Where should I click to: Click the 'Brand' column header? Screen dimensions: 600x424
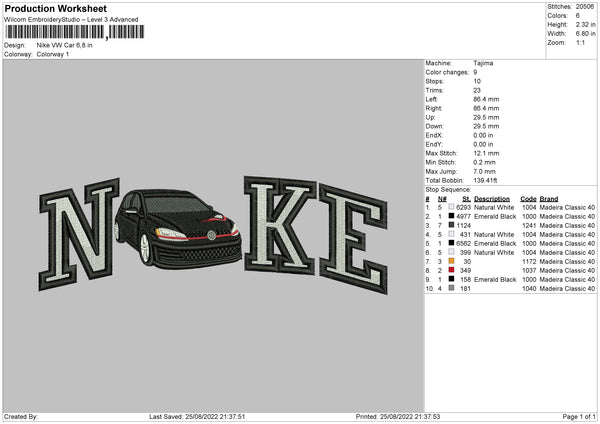click(x=549, y=199)
